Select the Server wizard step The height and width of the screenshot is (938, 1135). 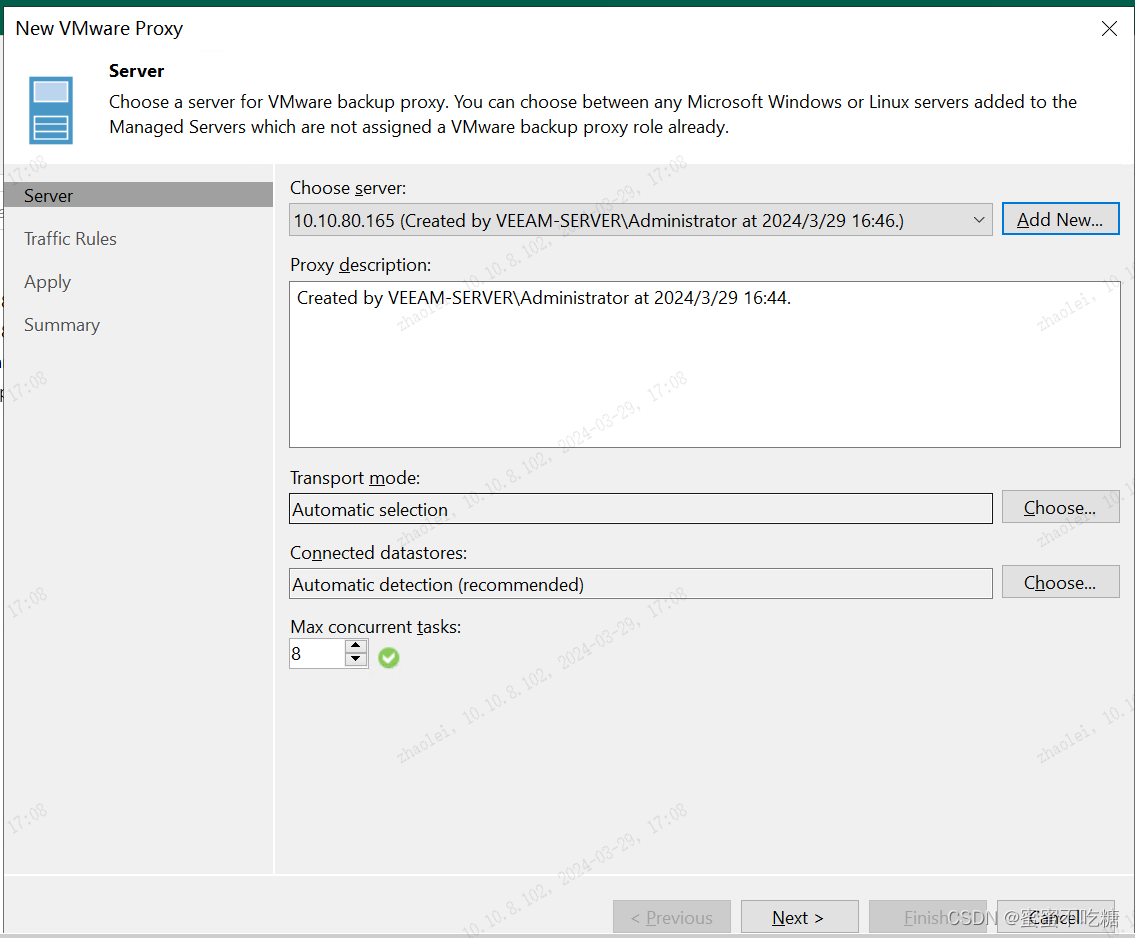click(138, 195)
